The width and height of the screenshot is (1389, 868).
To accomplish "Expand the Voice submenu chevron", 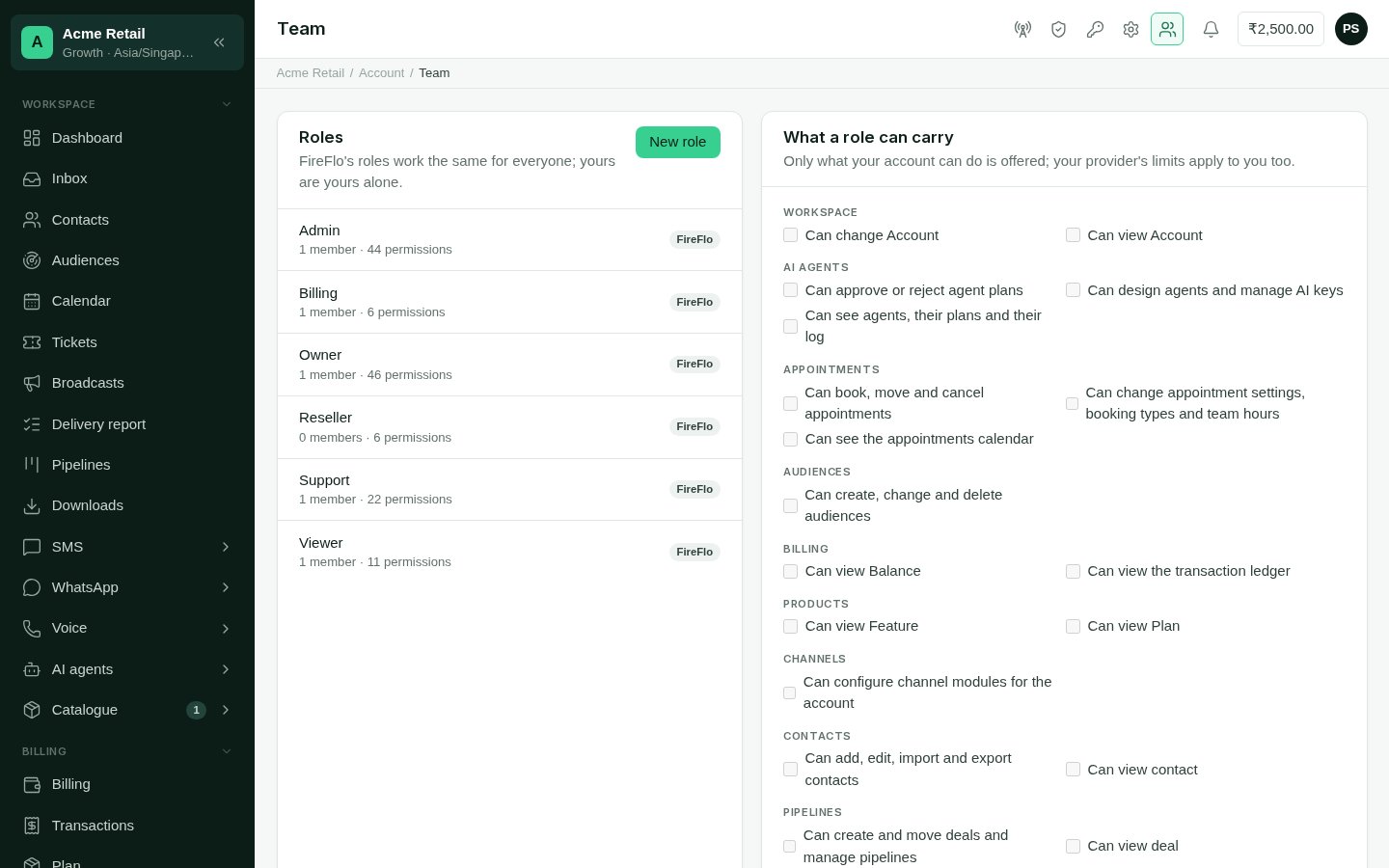I will pos(226,629).
